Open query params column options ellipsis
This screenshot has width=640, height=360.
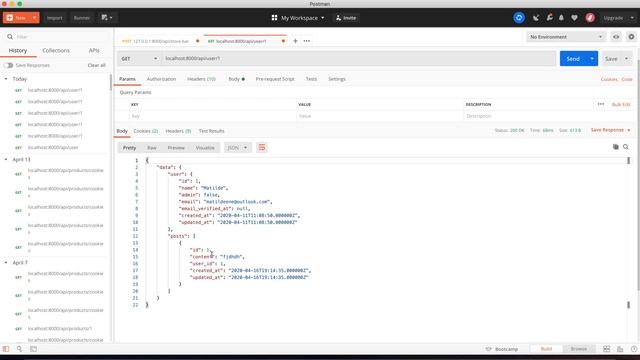point(601,104)
